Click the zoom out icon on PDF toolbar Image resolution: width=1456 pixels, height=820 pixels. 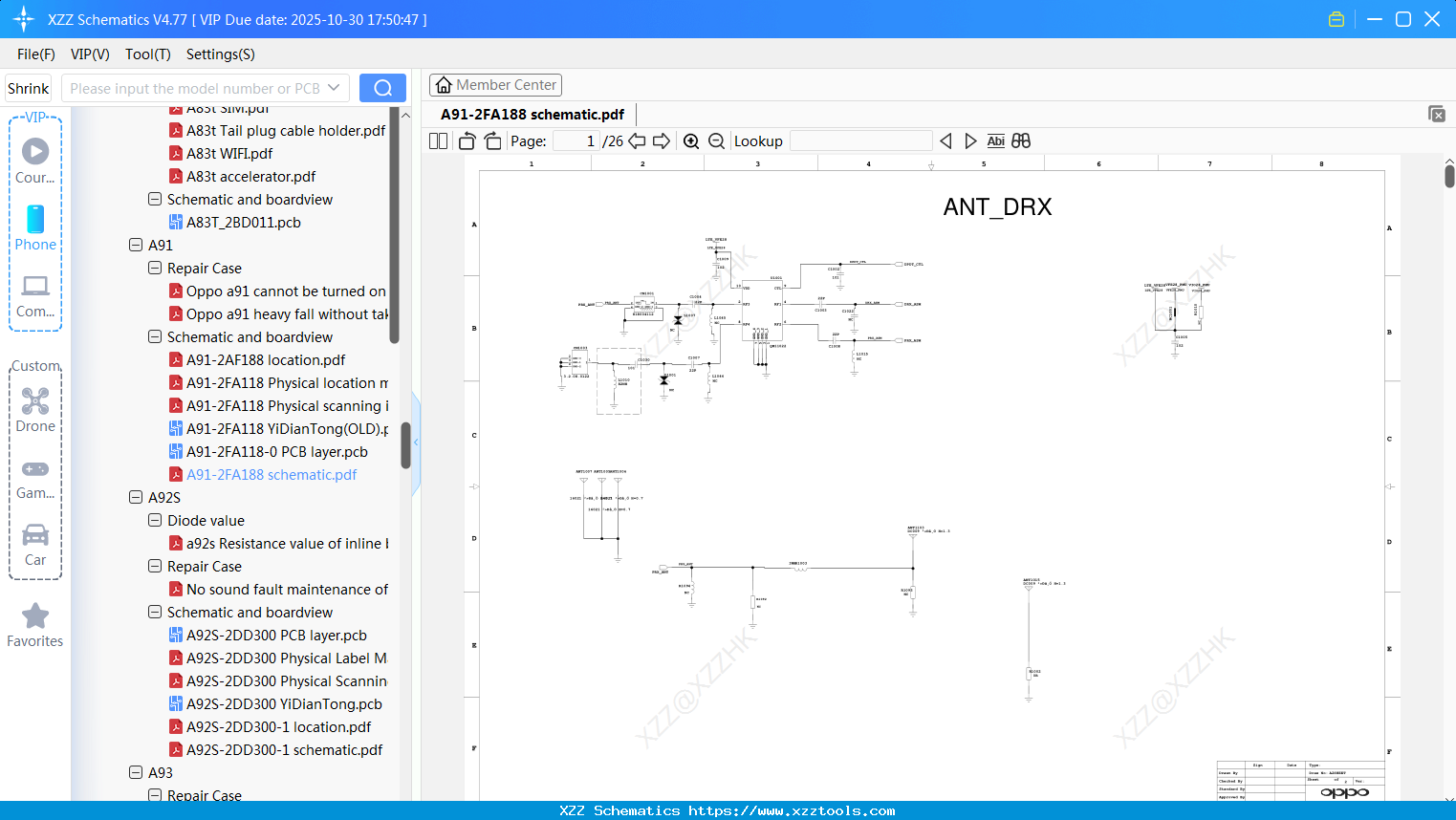click(716, 140)
